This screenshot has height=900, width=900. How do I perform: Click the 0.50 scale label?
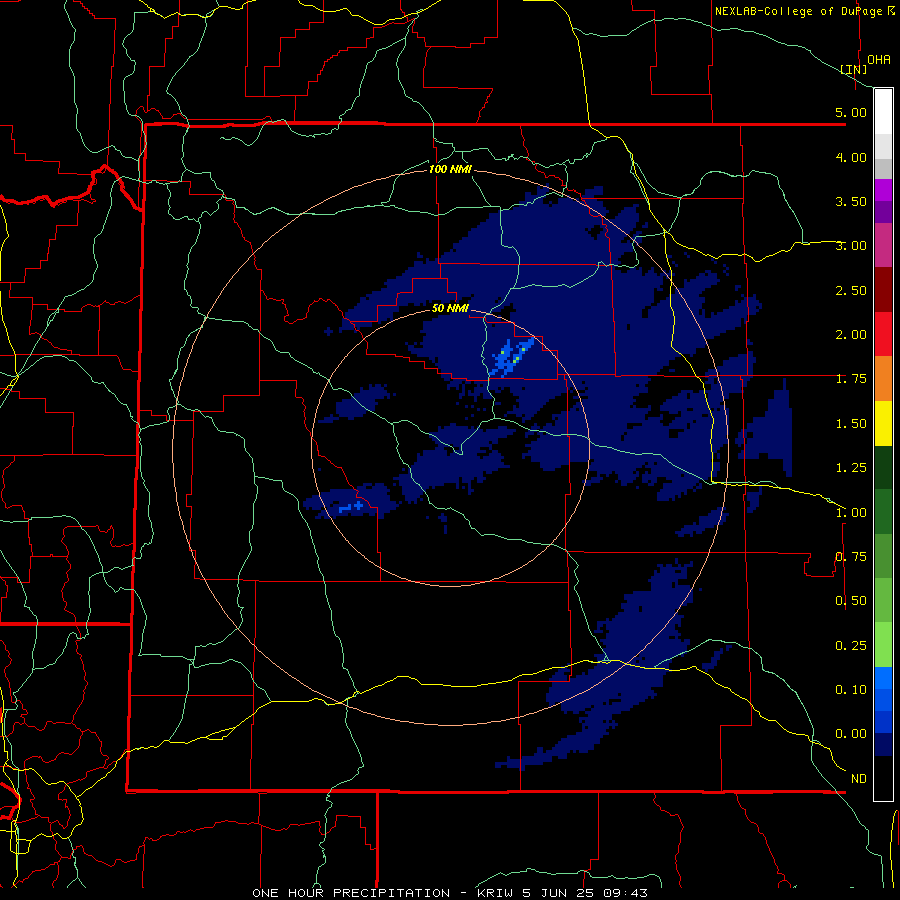[x=851, y=601]
